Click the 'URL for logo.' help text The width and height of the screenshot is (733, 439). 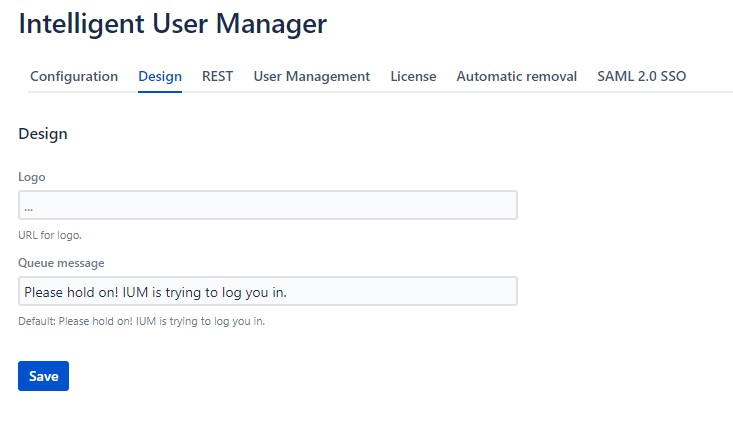click(49, 235)
